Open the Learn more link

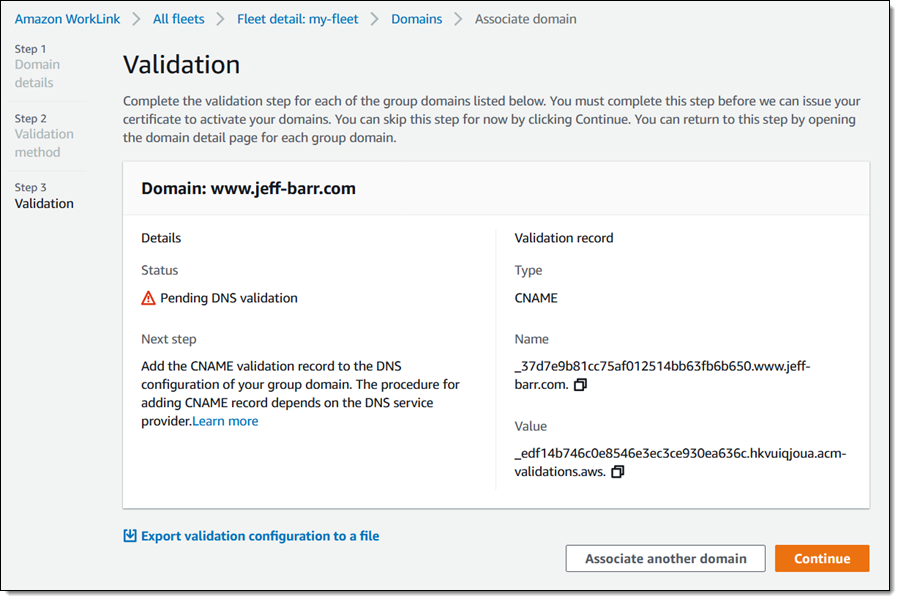pos(225,421)
